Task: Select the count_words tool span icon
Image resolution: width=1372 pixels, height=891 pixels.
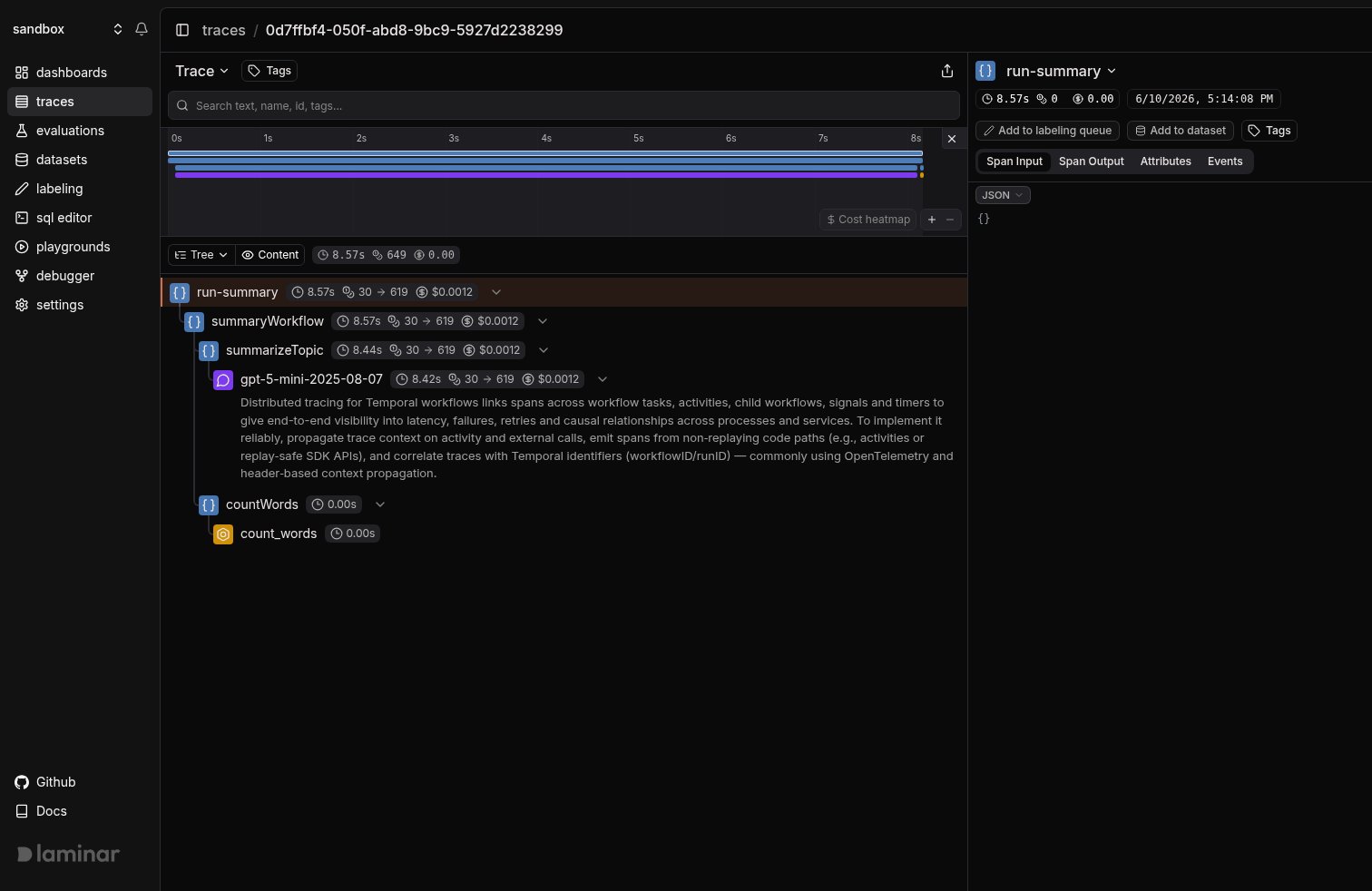Action: click(x=223, y=534)
